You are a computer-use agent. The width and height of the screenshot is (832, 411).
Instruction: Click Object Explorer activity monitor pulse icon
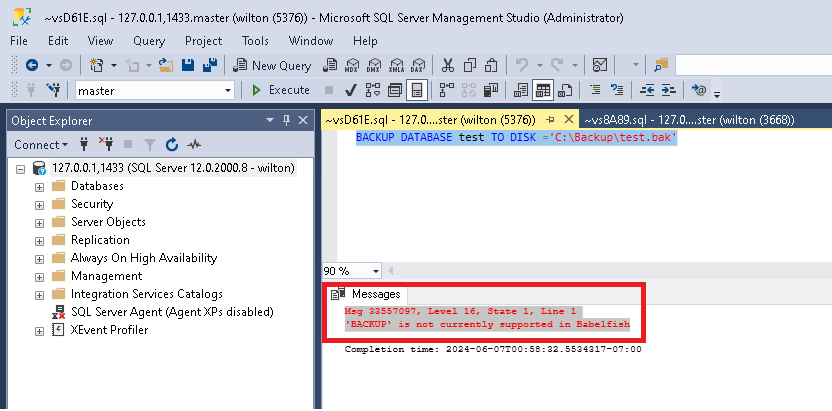pos(193,144)
